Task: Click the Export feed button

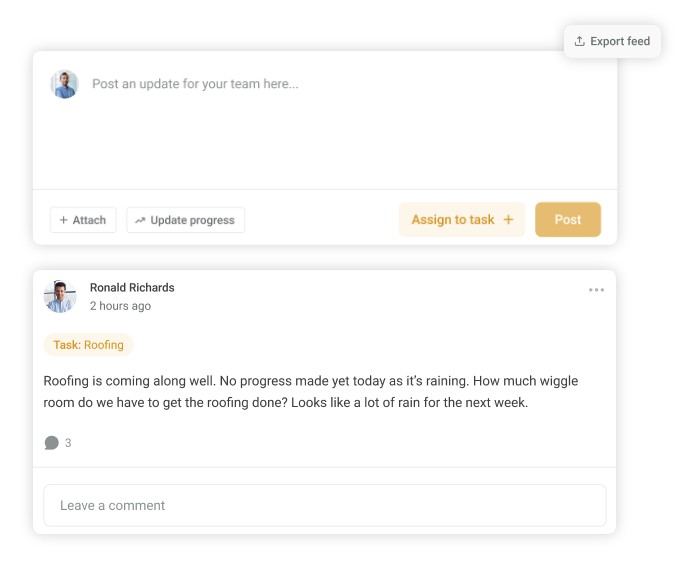Action: coord(612,42)
